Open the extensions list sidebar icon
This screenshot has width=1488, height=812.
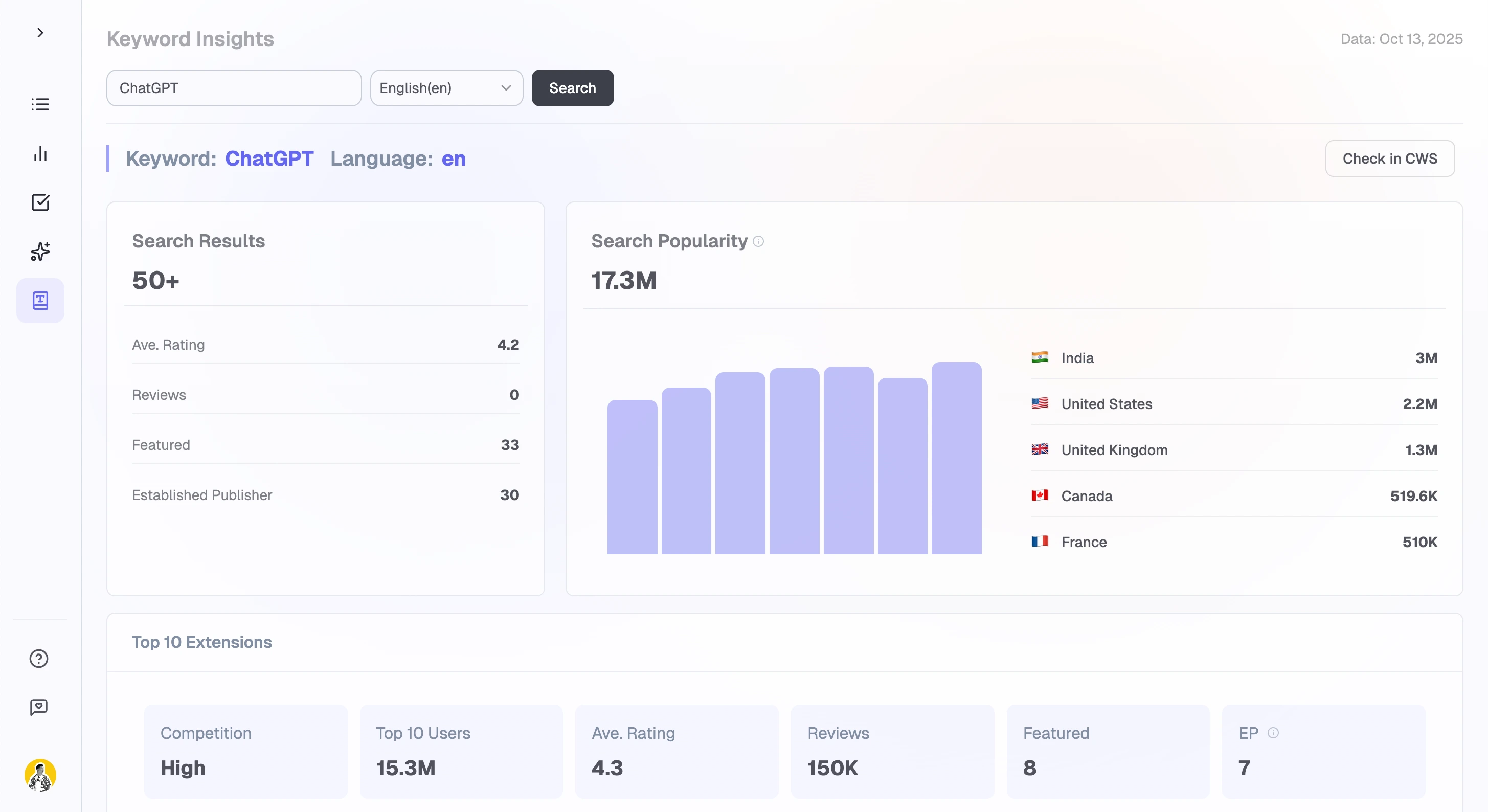(x=40, y=104)
